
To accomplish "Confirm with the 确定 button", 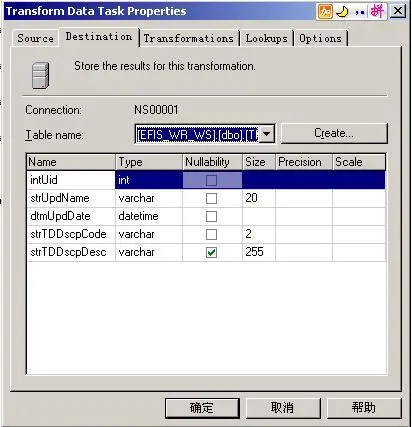I will tap(202, 408).
